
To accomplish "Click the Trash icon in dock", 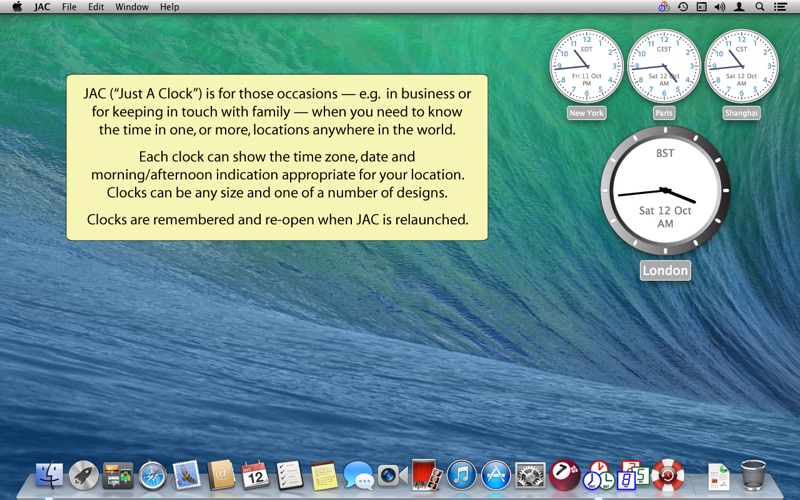I will pos(753,474).
